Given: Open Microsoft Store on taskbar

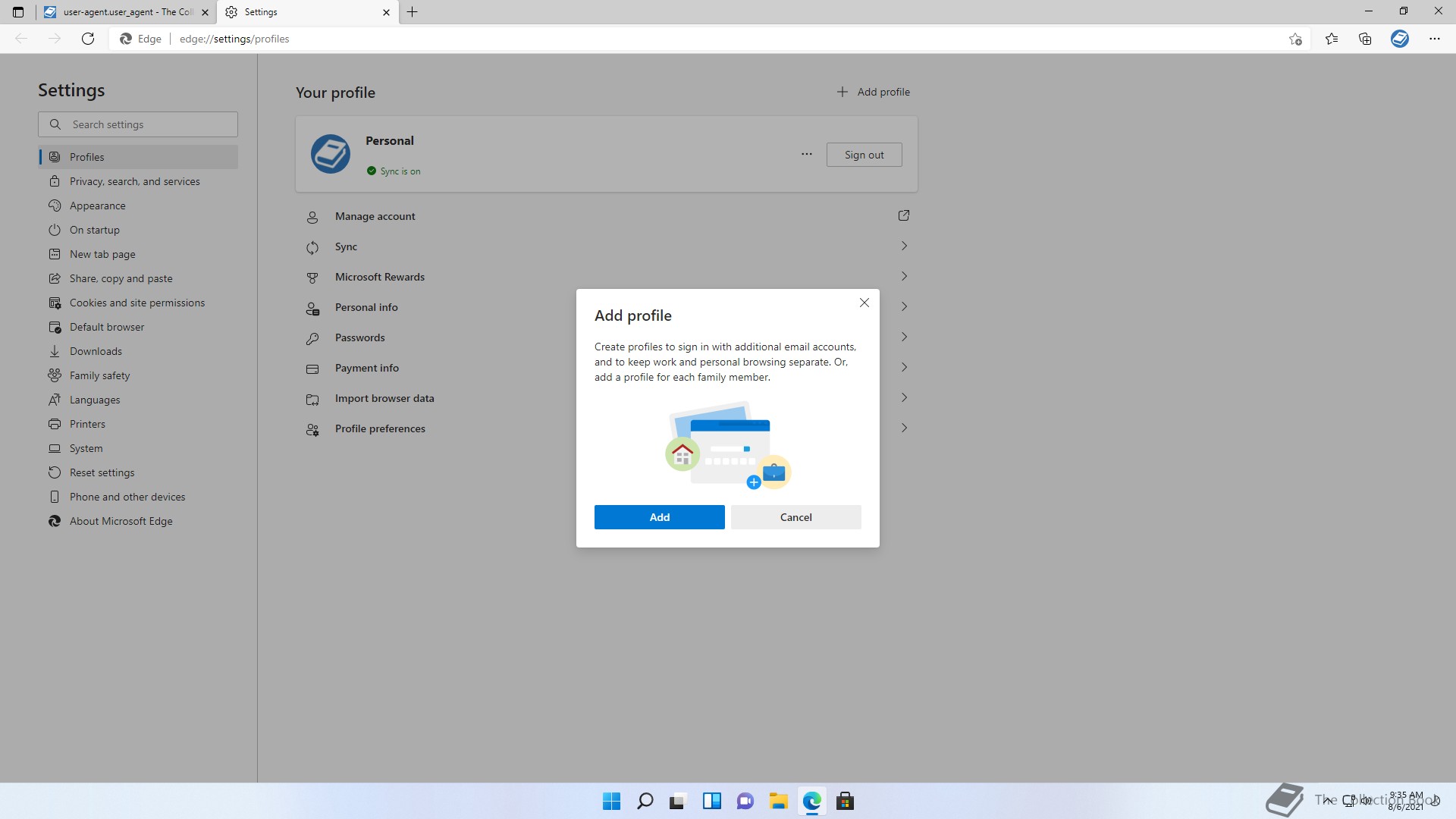Looking at the screenshot, I should click(x=845, y=801).
